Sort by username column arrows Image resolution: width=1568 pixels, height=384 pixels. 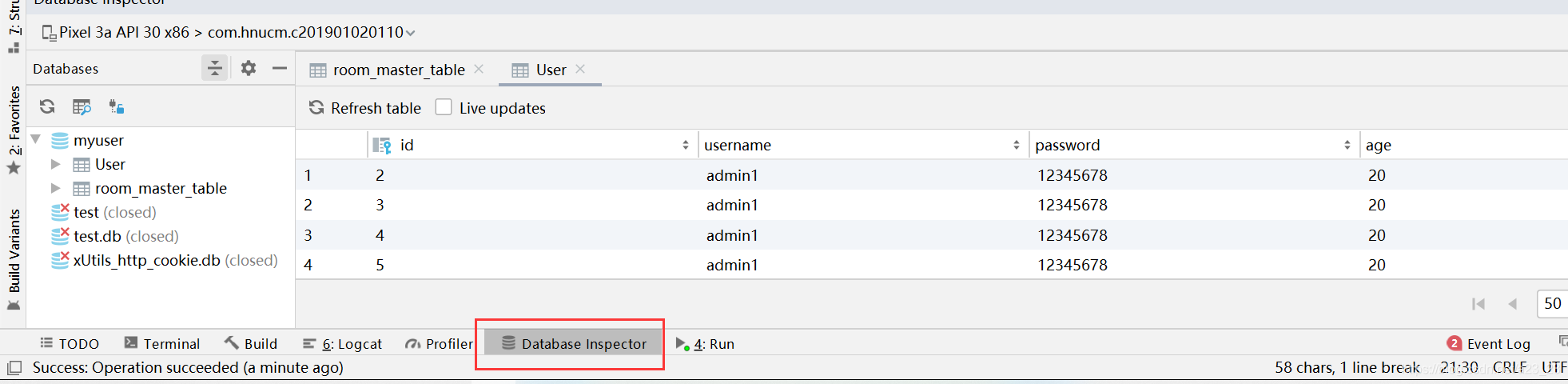click(1017, 145)
